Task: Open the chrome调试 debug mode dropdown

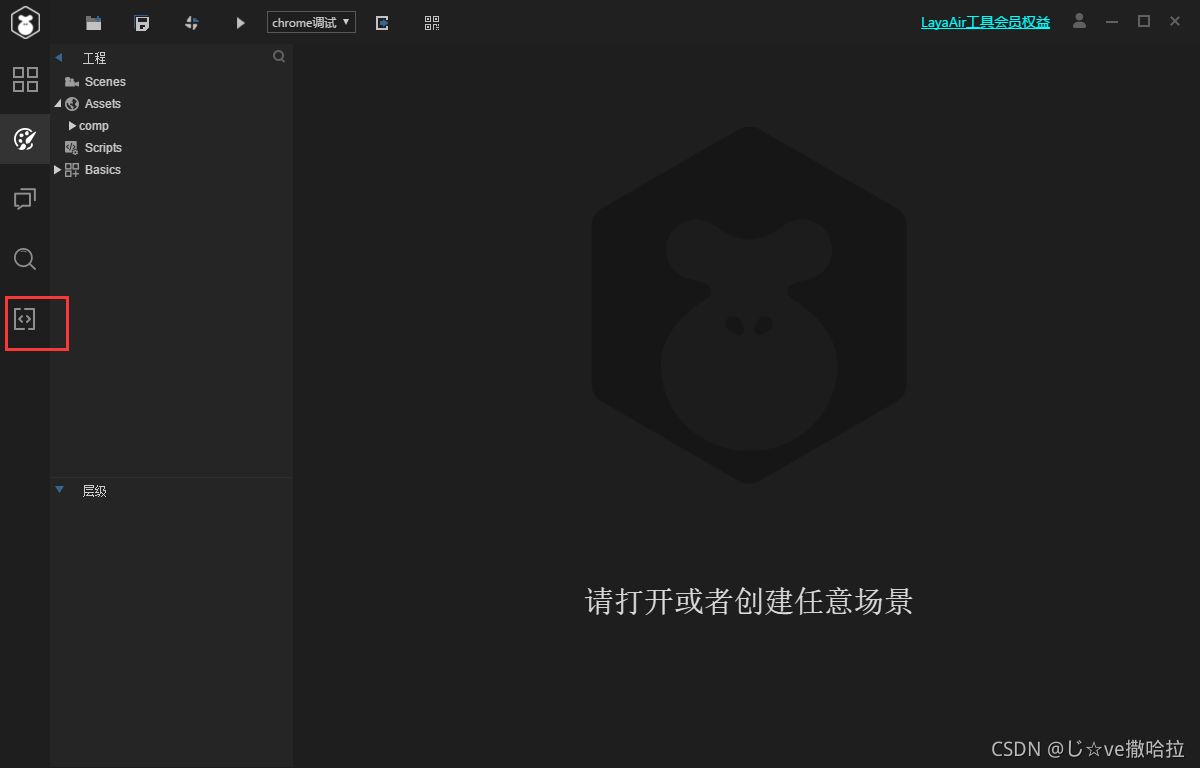Action: [x=311, y=22]
